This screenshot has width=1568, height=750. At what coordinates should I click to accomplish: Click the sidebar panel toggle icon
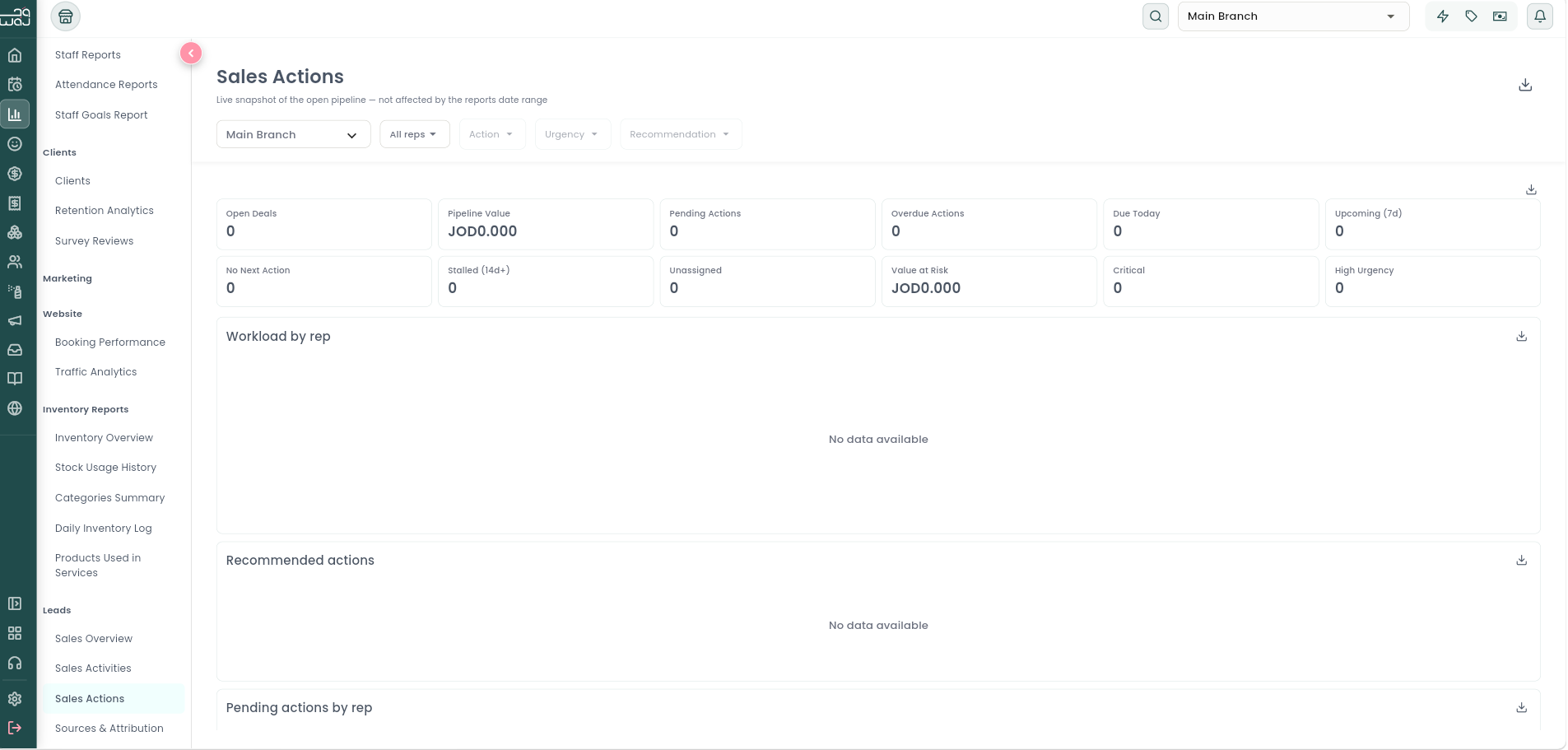[x=15, y=603]
